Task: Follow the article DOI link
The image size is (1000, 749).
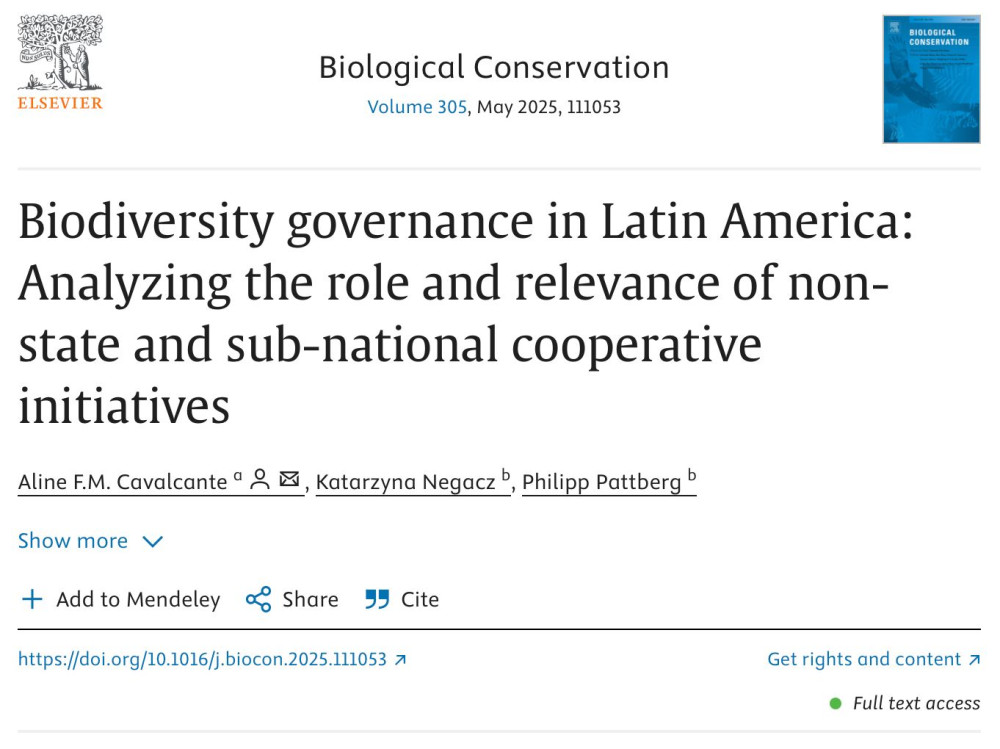Action: [x=204, y=659]
